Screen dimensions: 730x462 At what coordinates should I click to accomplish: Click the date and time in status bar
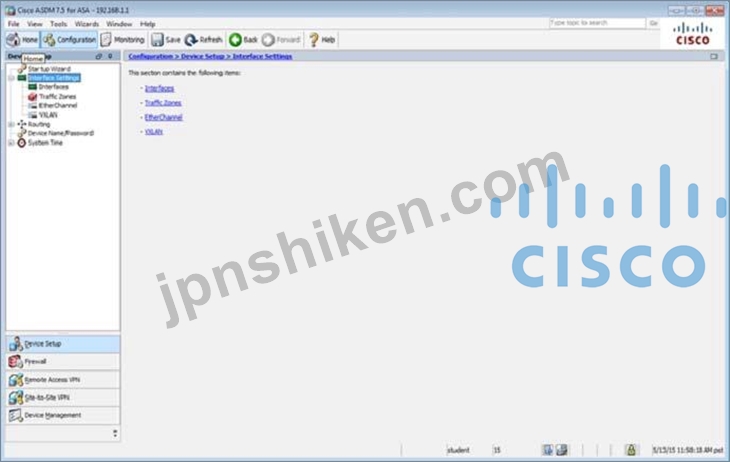coord(688,450)
